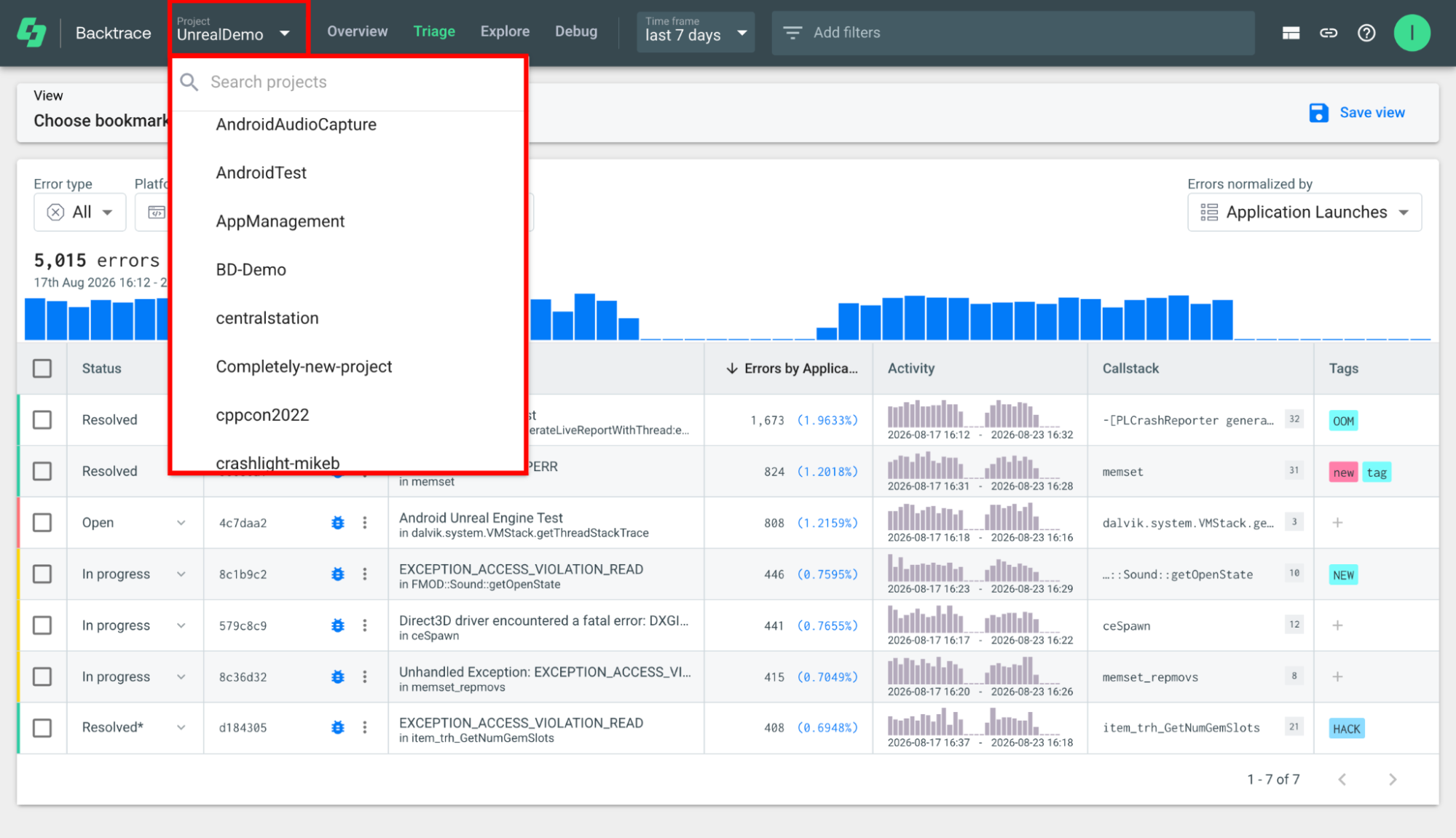Add a tag to the dalvik.system.VMStack row

(x=1338, y=523)
